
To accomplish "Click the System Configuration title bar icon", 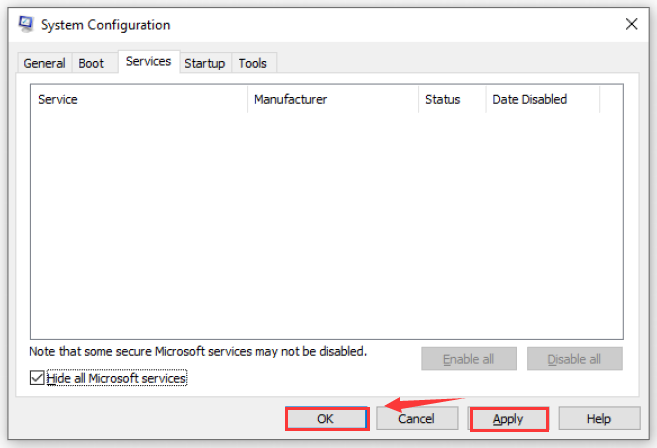I will pyautogui.click(x=26, y=24).
